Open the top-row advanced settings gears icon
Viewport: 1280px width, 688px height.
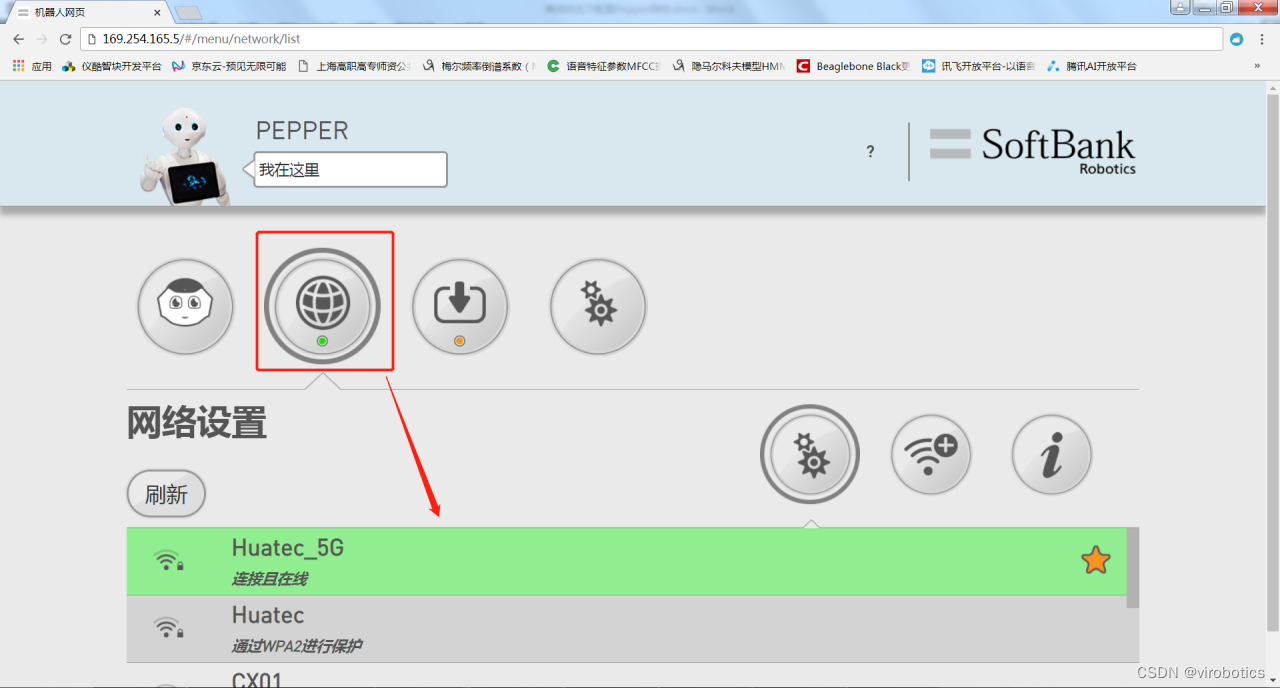point(598,306)
